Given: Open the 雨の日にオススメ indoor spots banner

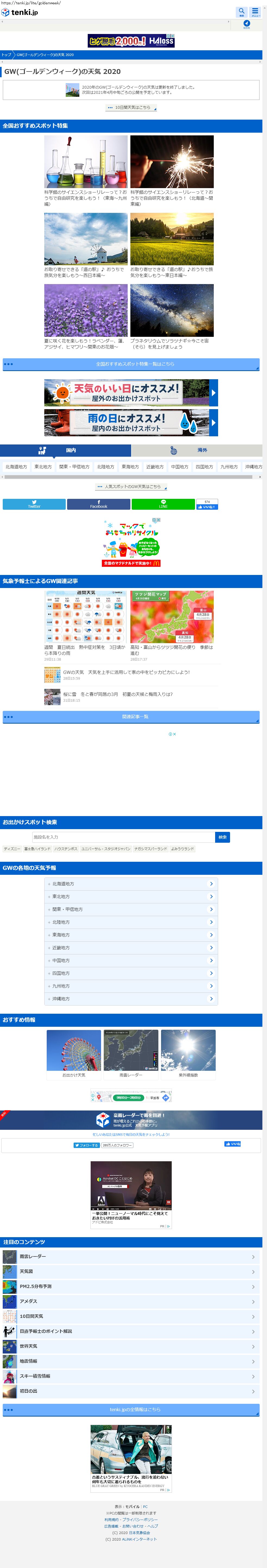Looking at the screenshot, I should tap(131, 423).
